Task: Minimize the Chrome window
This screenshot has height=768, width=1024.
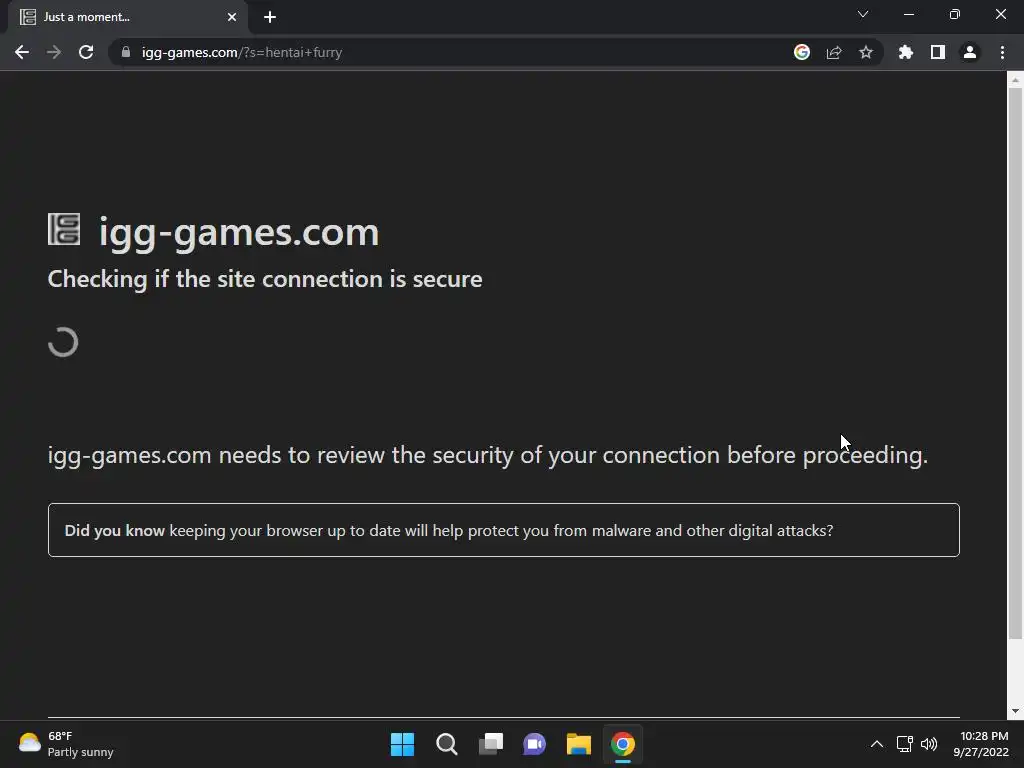Action: click(908, 14)
